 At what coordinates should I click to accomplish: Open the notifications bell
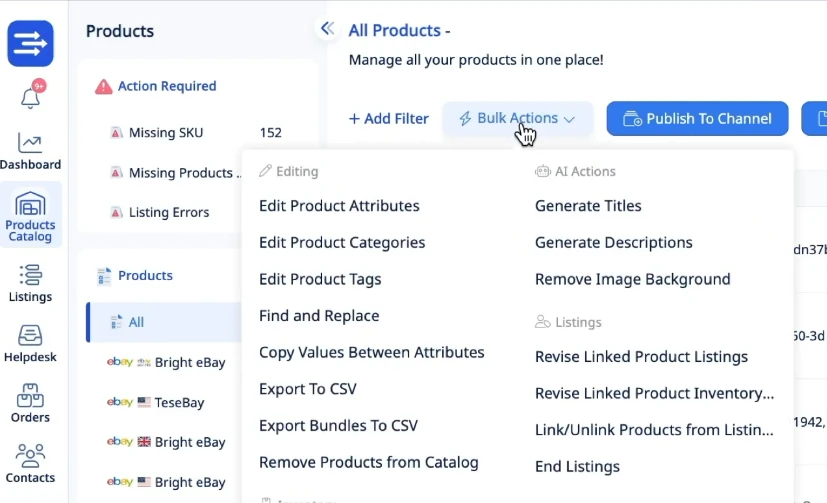pyautogui.click(x=31, y=97)
